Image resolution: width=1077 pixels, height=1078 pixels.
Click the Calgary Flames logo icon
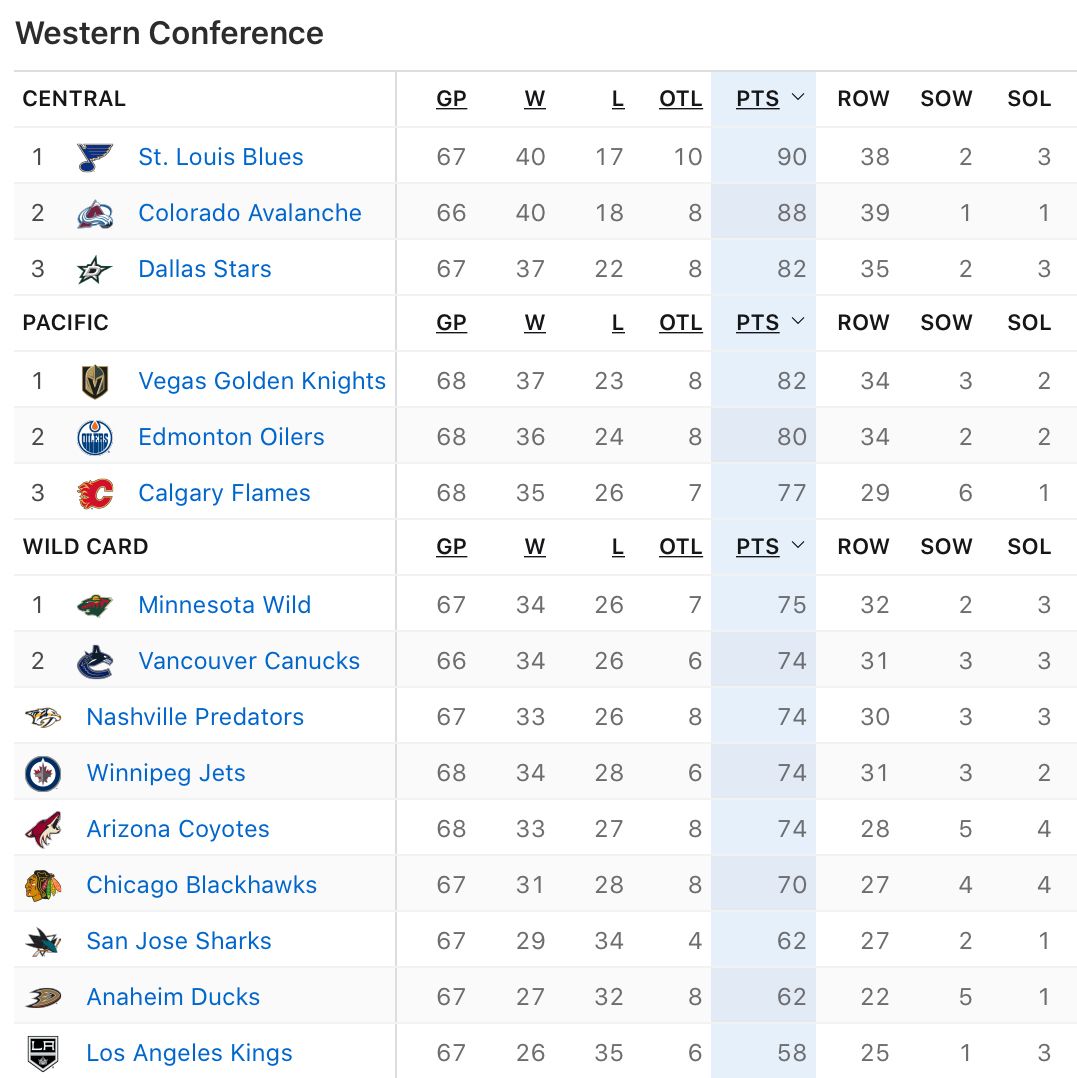tap(95, 493)
